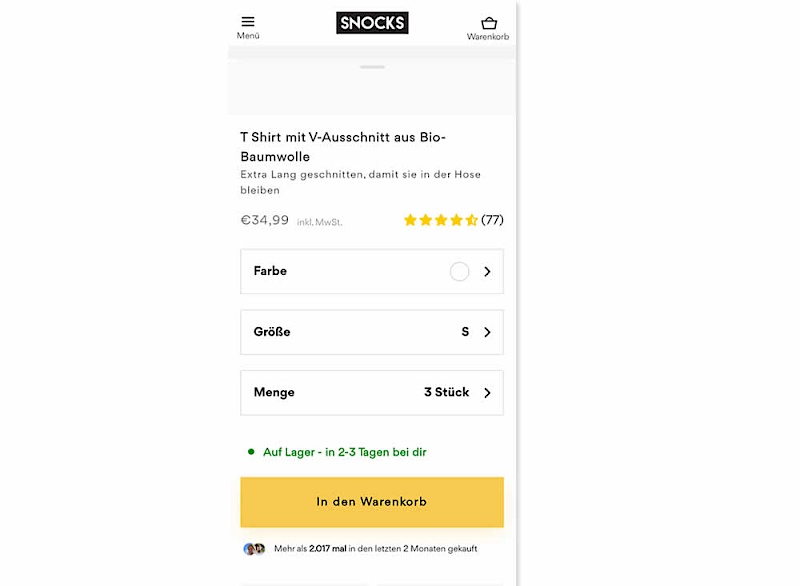Screen dimensions: 800x586
Task: Tap the Warenkorb text label
Action: [x=488, y=37]
